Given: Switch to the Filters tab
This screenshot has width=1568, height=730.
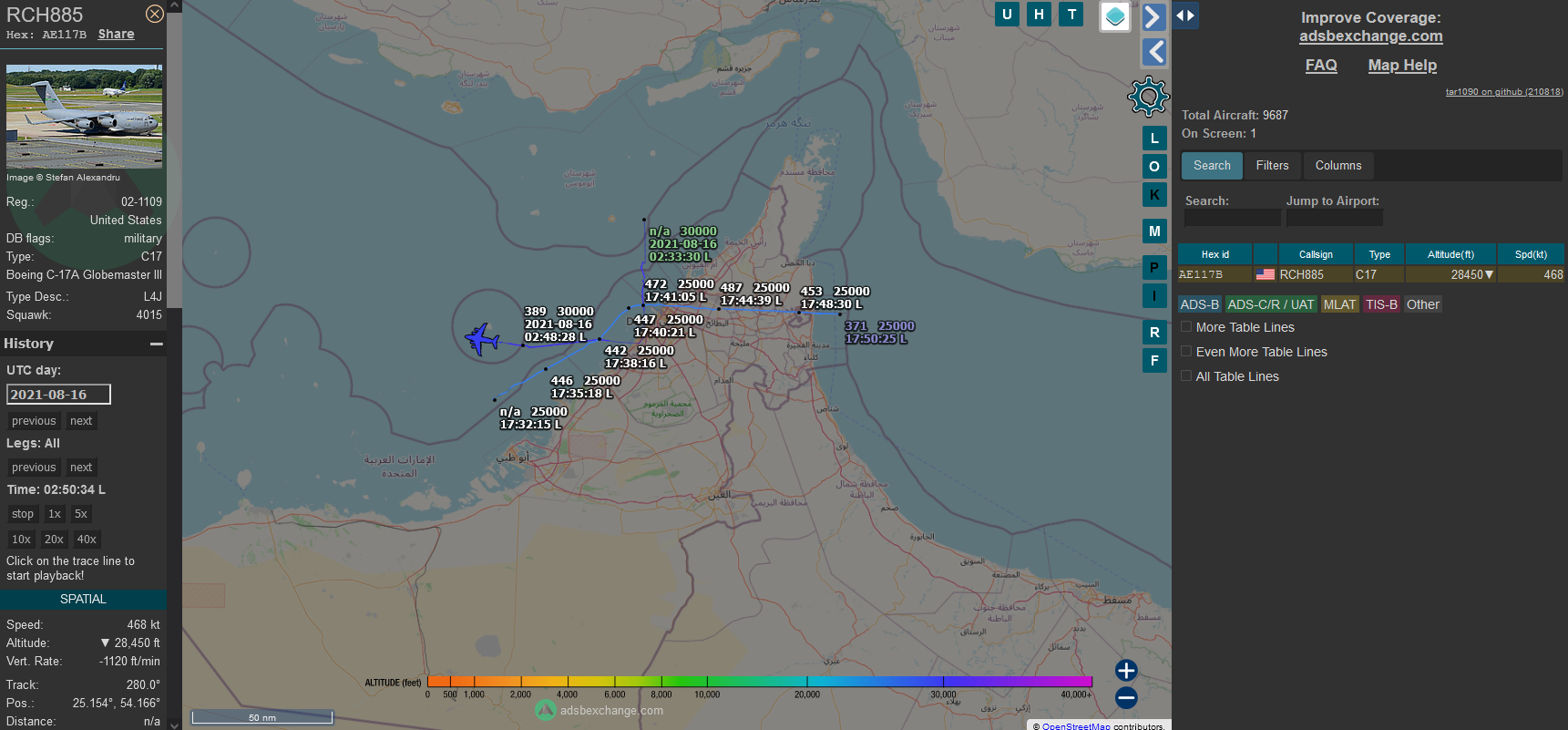Looking at the screenshot, I should click(x=1272, y=165).
